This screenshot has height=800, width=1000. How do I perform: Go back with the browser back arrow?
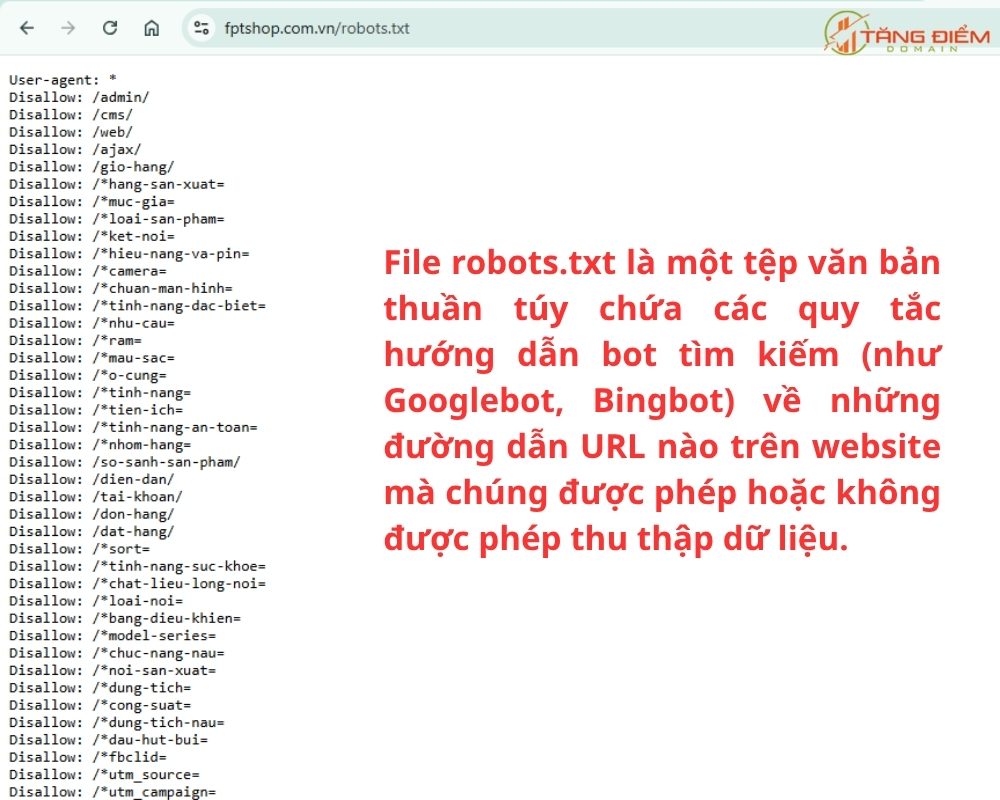click(27, 28)
